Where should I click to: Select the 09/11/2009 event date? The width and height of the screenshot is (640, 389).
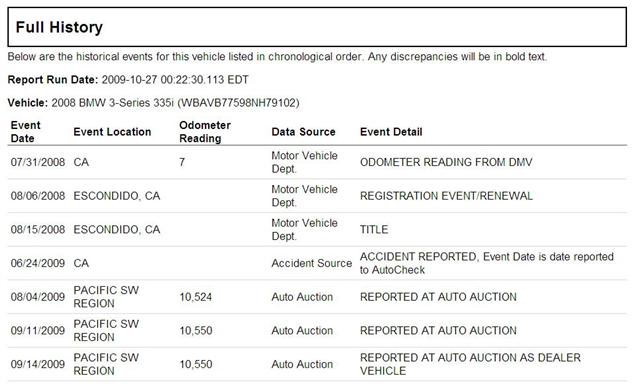[x=38, y=331]
